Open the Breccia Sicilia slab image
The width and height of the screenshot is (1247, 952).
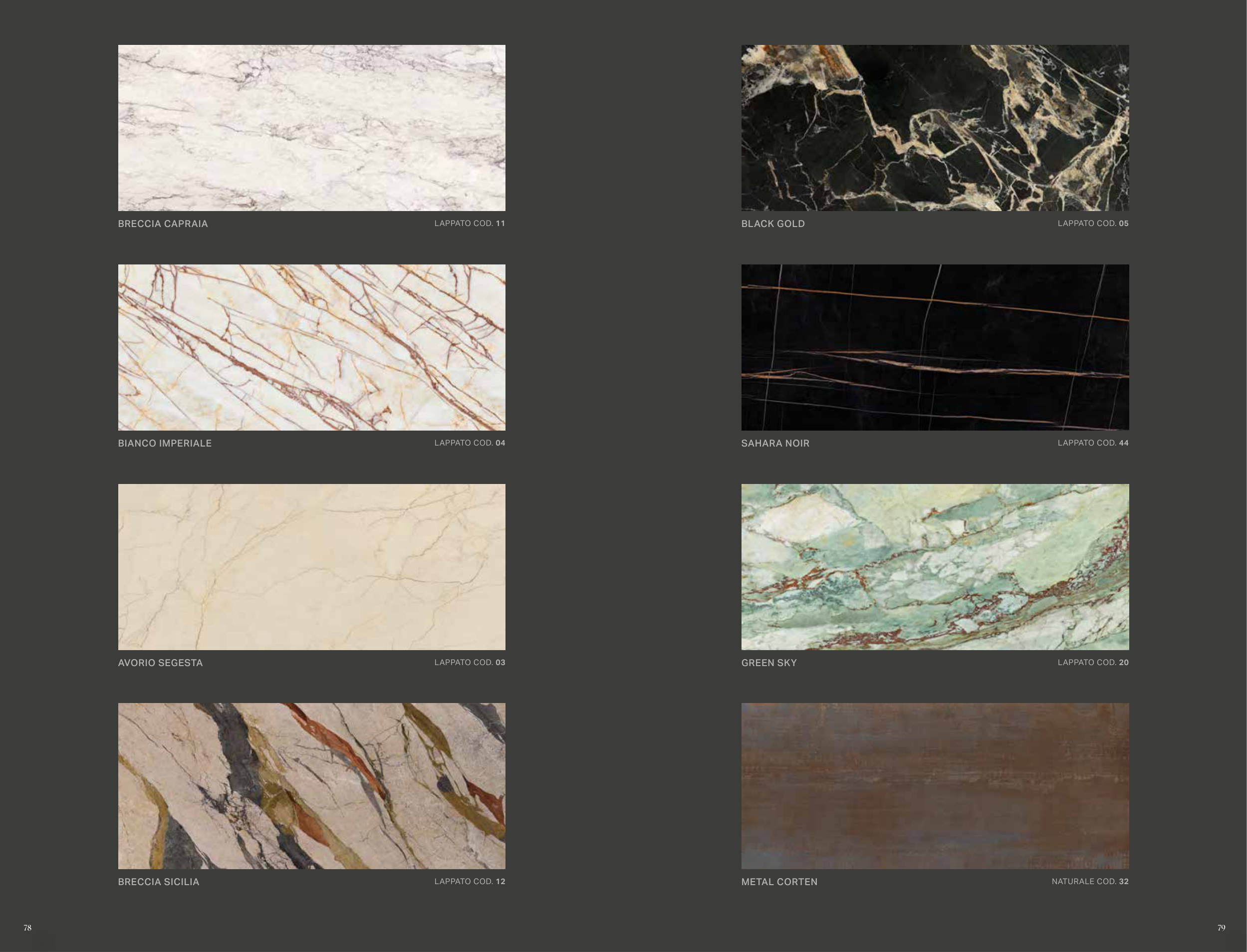(x=311, y=786)
